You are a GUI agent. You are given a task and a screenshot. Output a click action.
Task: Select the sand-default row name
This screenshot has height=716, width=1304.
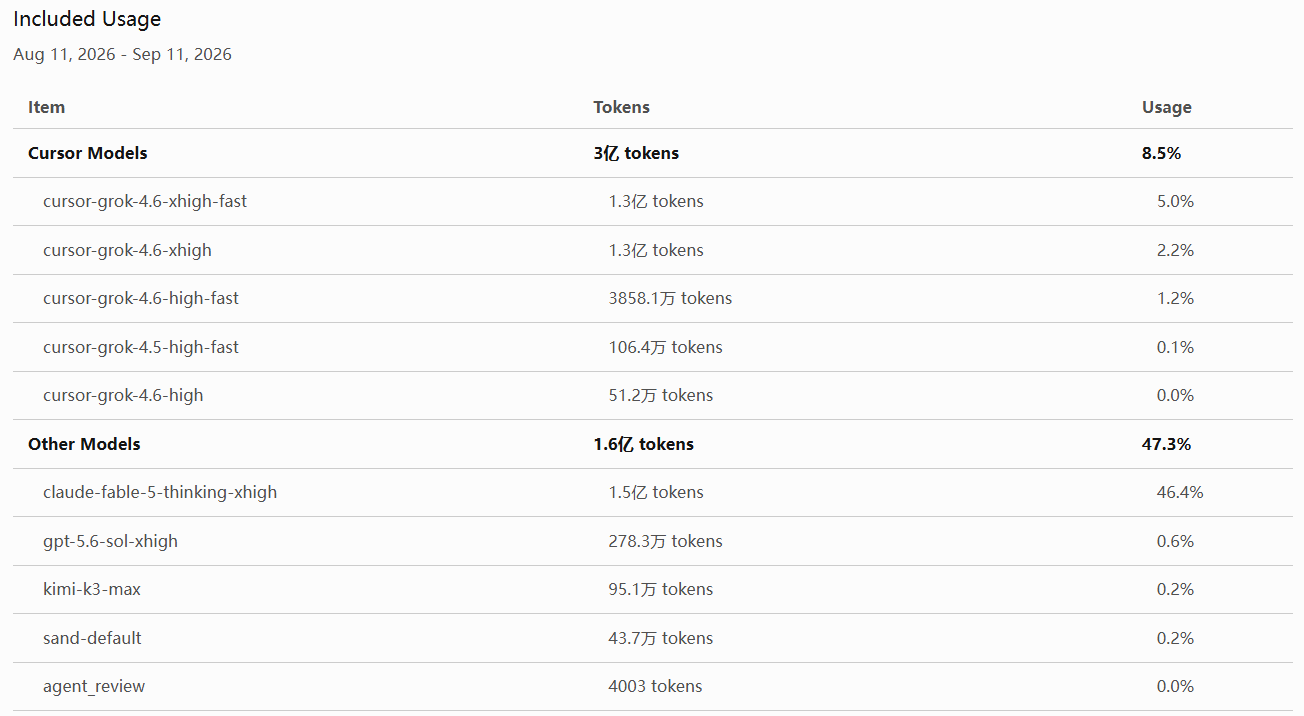click(x=92, y=638)
